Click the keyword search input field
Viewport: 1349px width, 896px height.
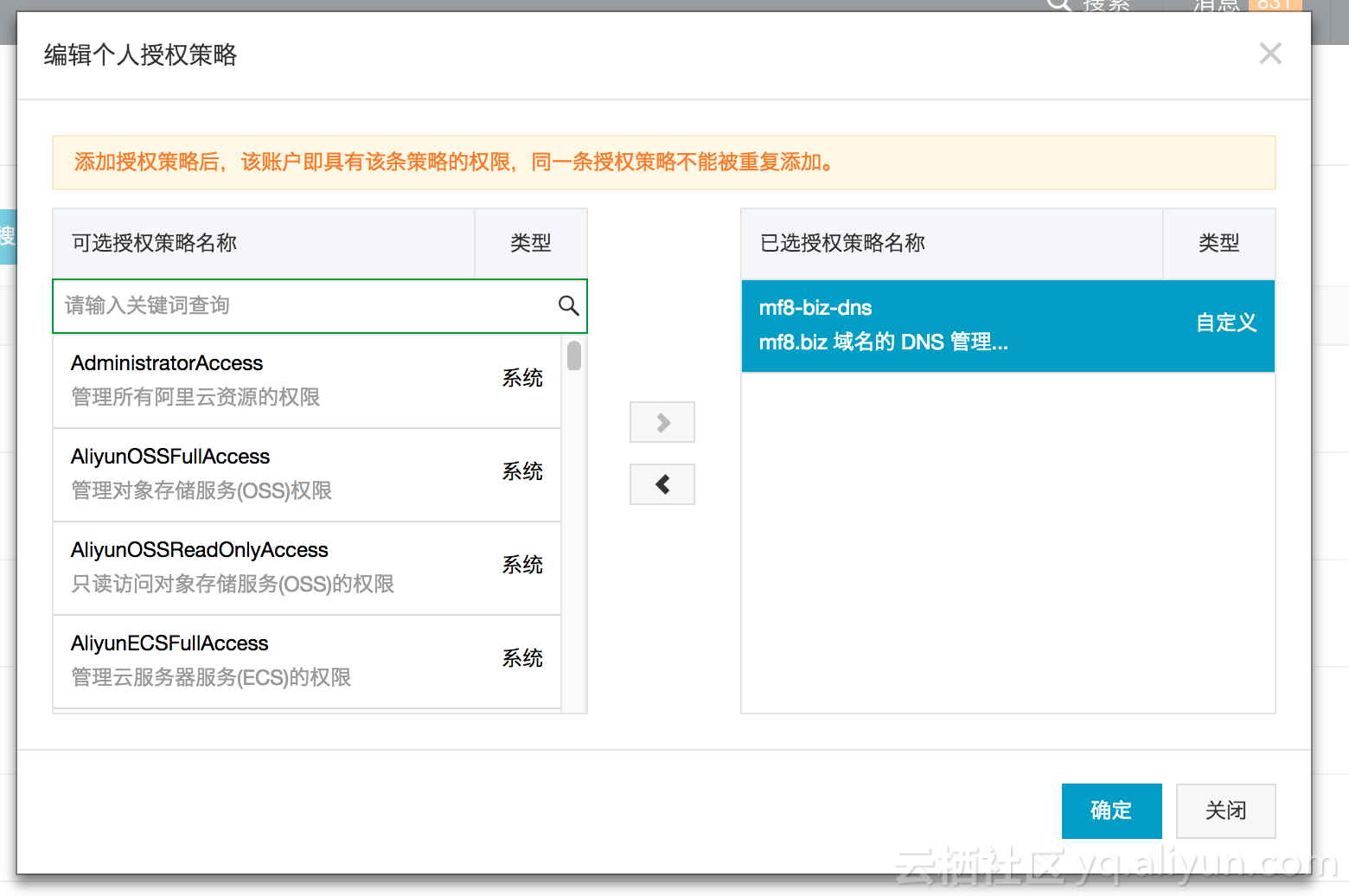[320, 305]
